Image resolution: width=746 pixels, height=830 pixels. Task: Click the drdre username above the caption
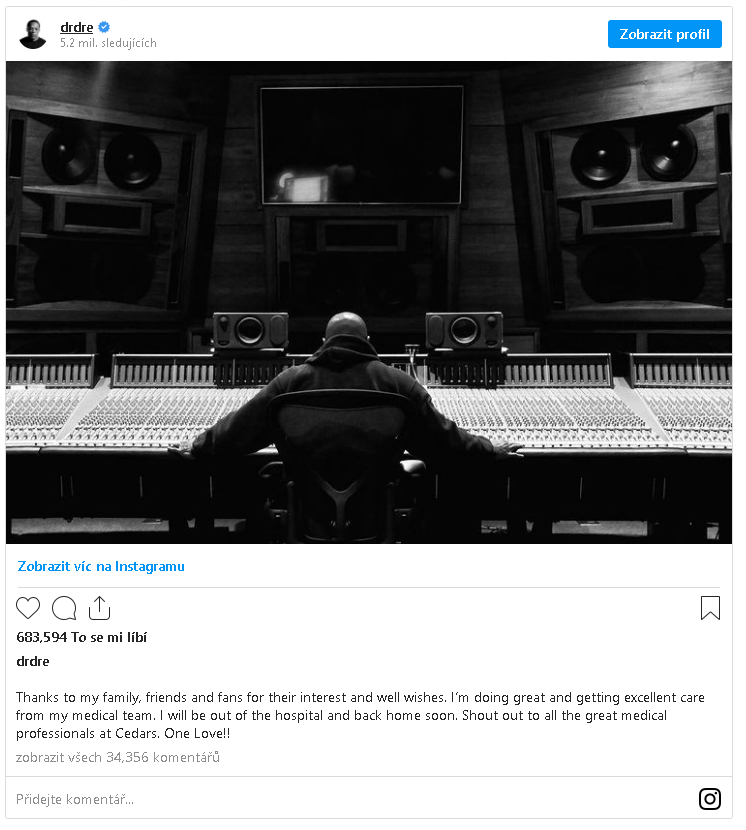[x=33, y=661]
